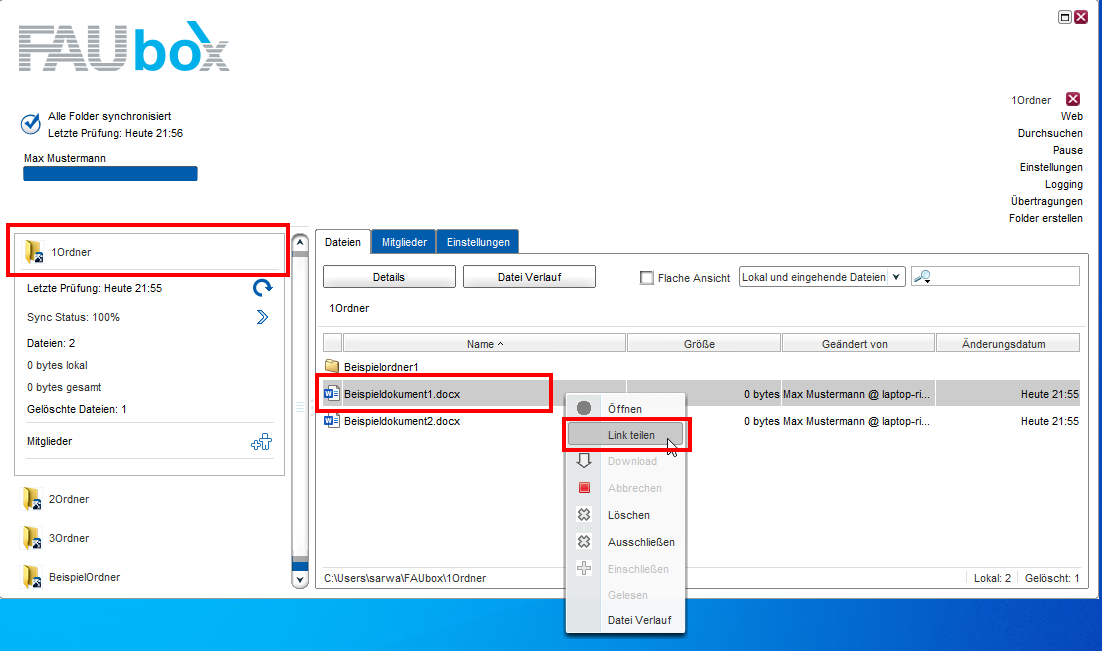Open the Logging link
This screenshot has height=651, width=1102.
pyautogui.click(x=1063, y=184)
